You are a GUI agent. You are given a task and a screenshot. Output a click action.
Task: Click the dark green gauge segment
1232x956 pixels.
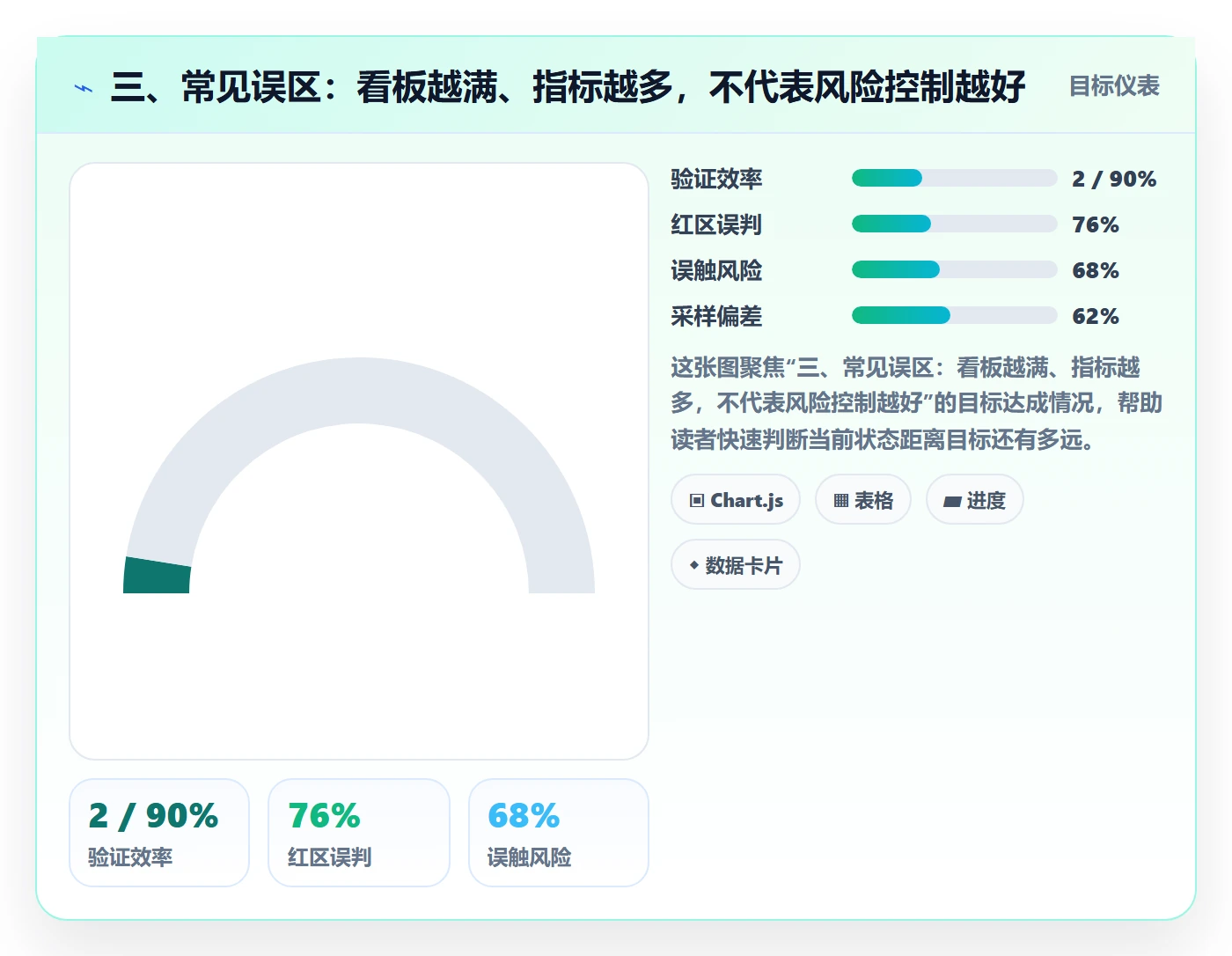(158, 577)
